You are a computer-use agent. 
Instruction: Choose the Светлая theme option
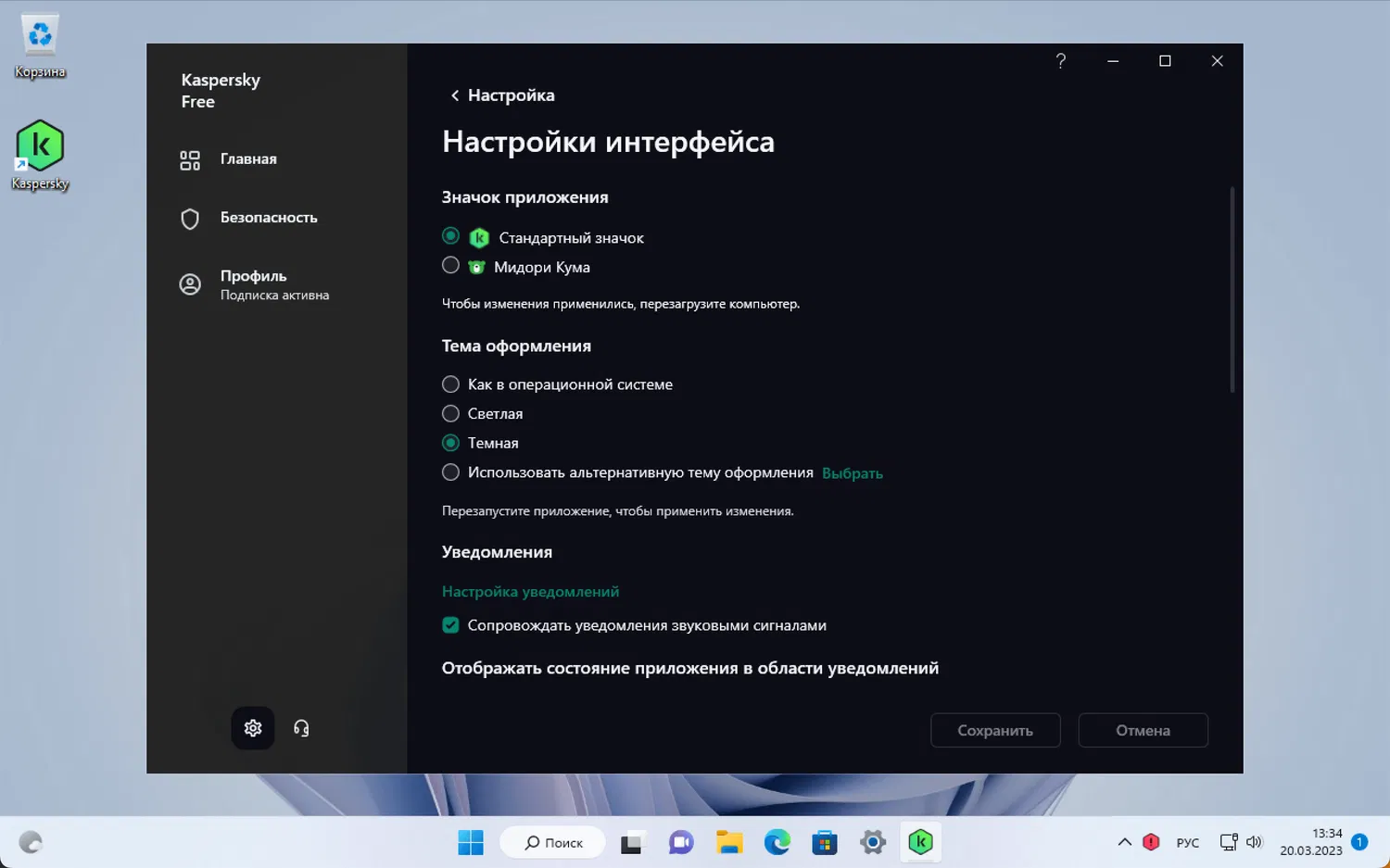450,414
